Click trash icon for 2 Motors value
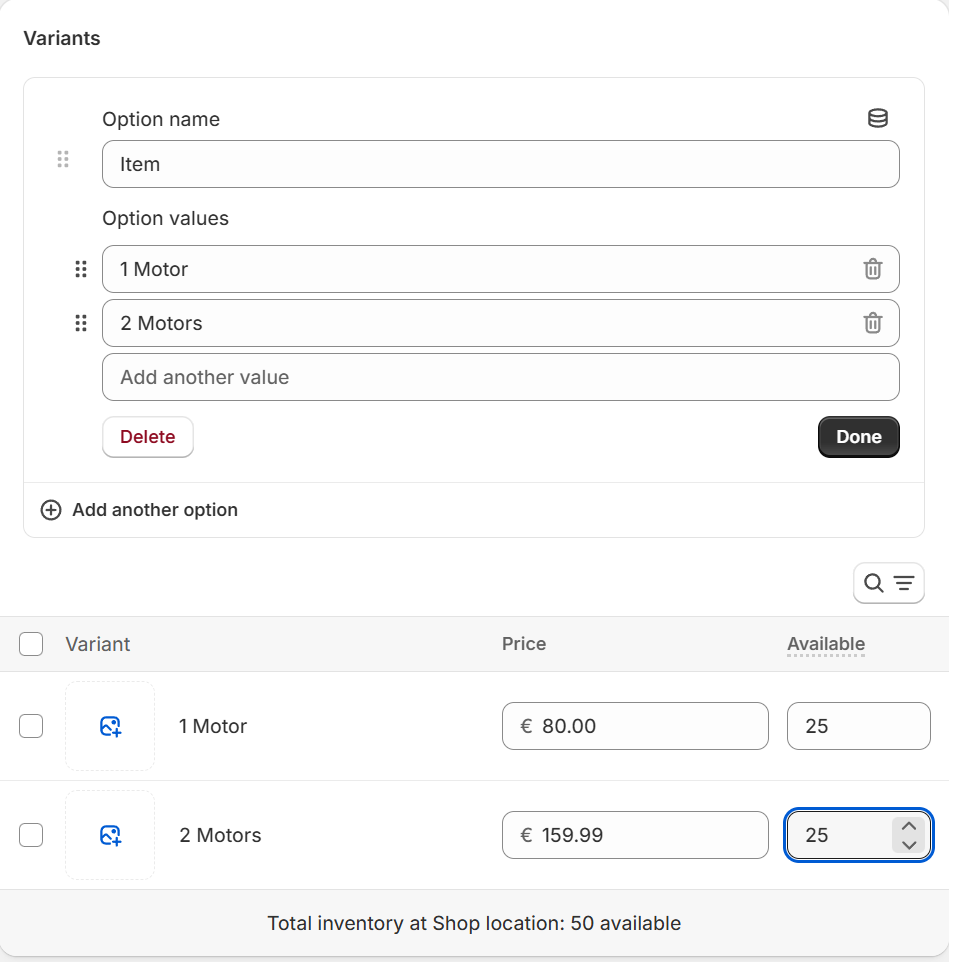The width and height of the screenshot is (958, 962). [x=872, y=323]
